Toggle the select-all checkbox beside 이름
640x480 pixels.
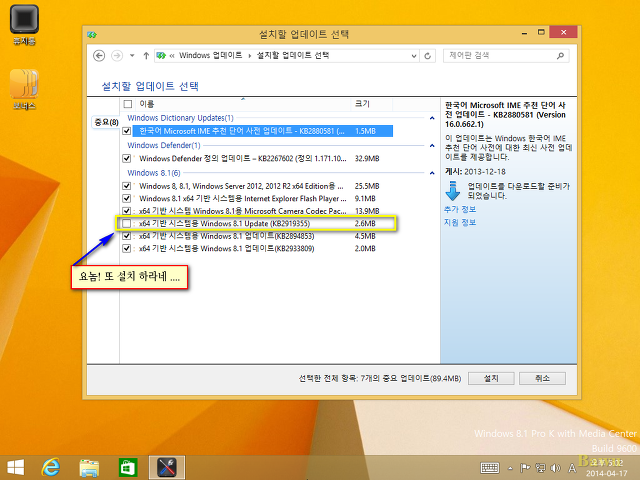(128, 104)
